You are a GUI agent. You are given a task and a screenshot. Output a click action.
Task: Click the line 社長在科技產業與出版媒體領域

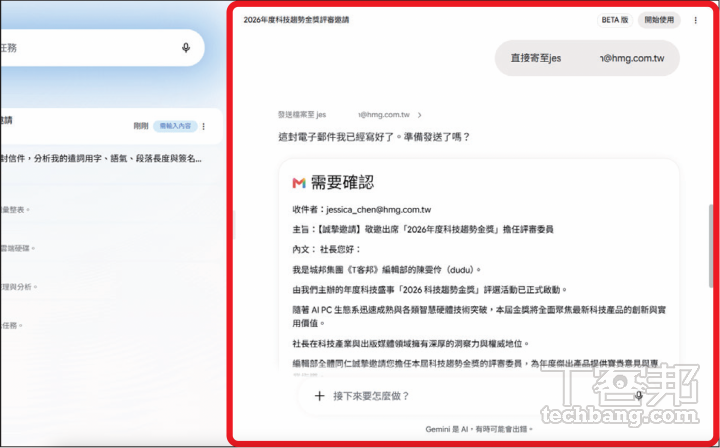pos(411,343)
